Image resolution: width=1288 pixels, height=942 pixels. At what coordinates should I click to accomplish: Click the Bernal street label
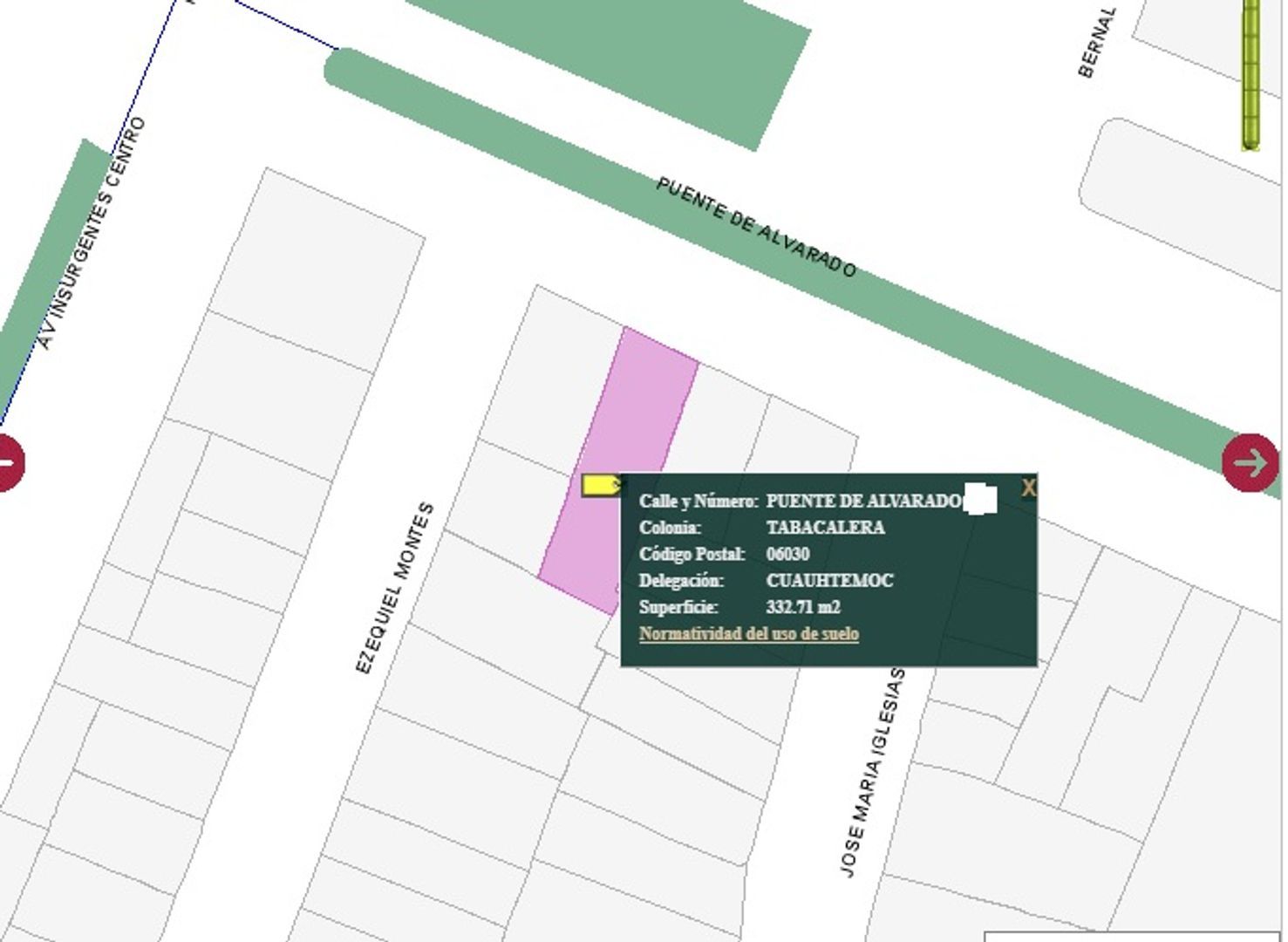pos(1097,42)
